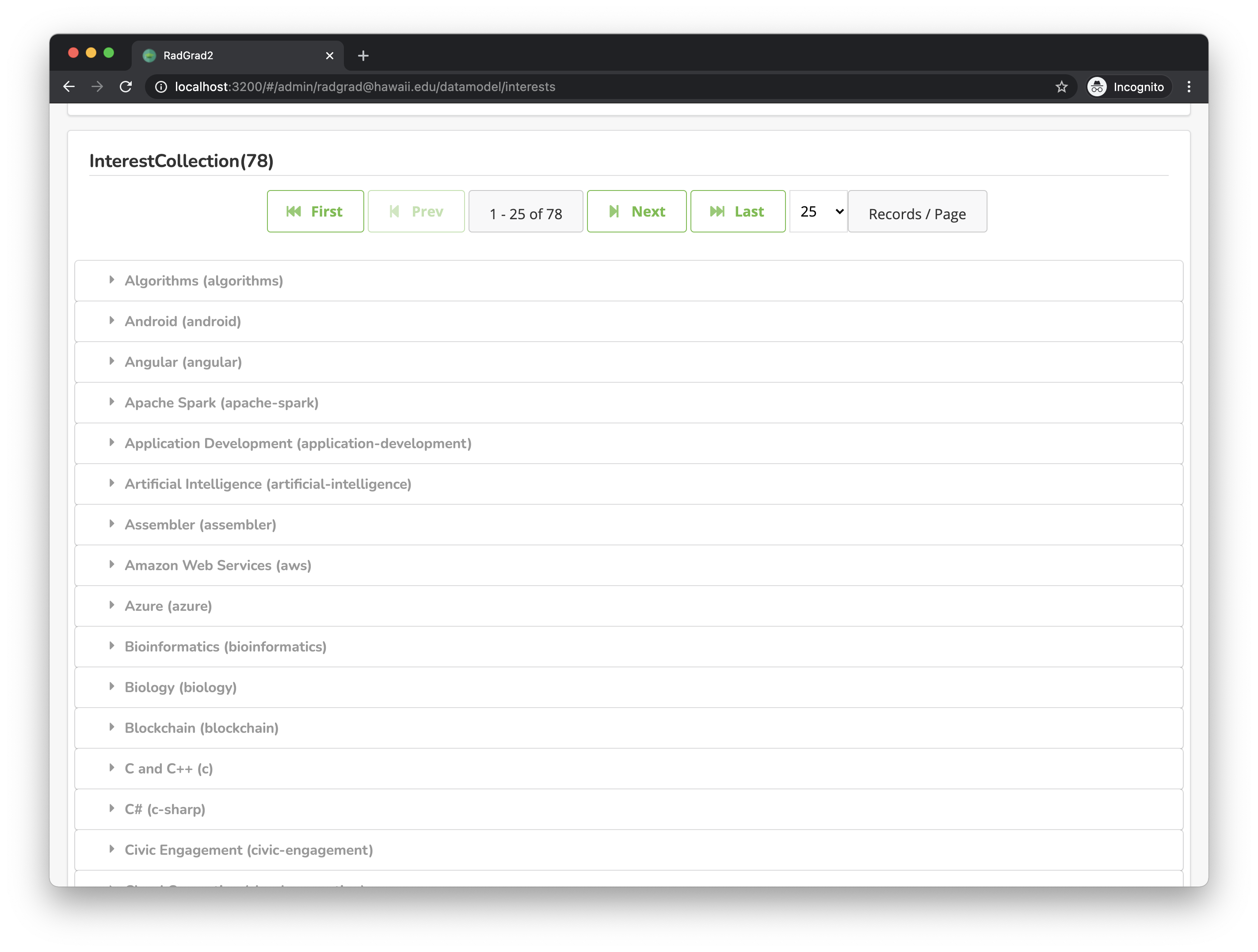The image size is (1258, 952).
Task: Jump to the First page of records
Action: (315, 212)
